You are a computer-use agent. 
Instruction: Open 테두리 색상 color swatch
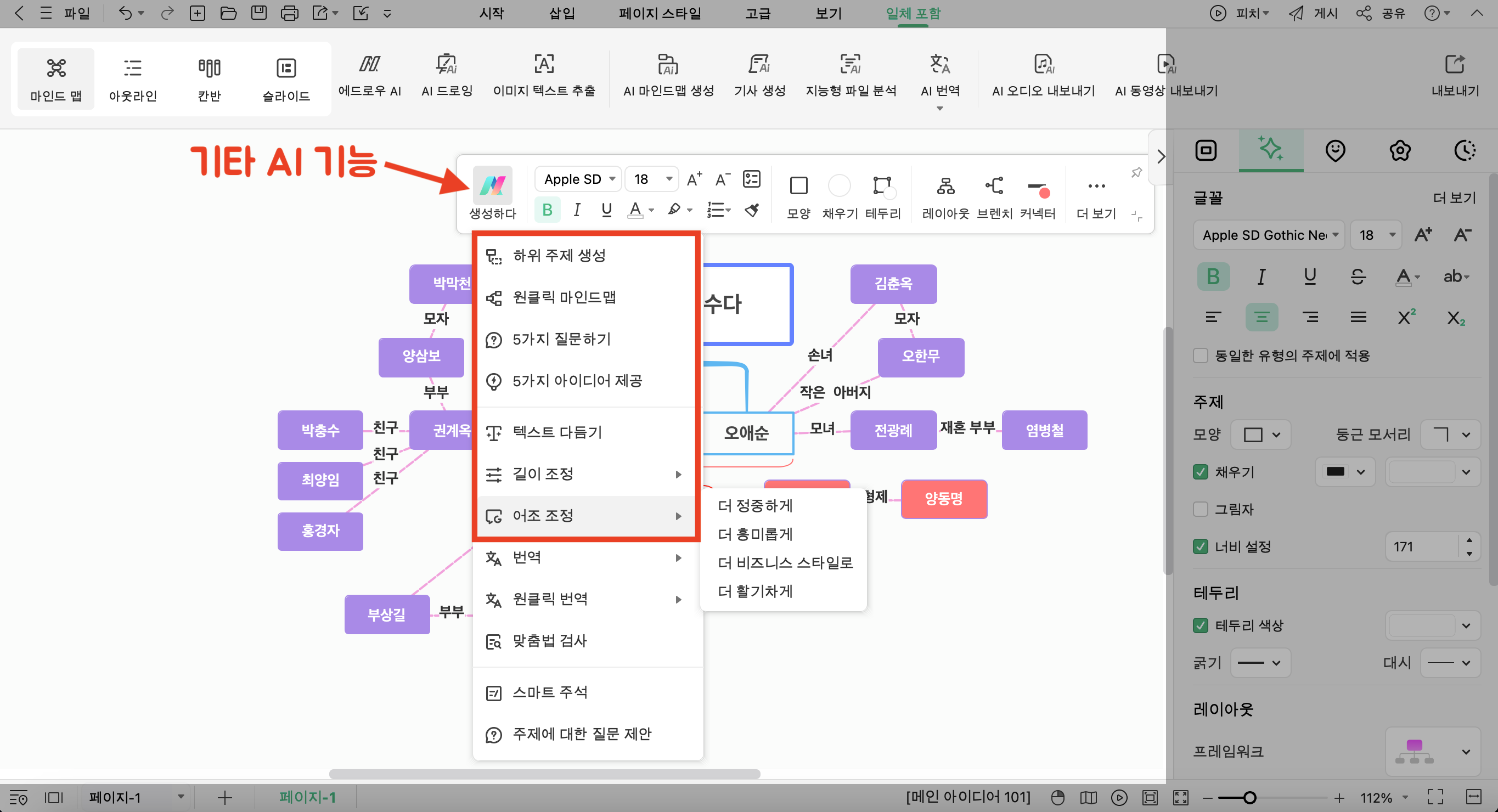[1432, 626]
